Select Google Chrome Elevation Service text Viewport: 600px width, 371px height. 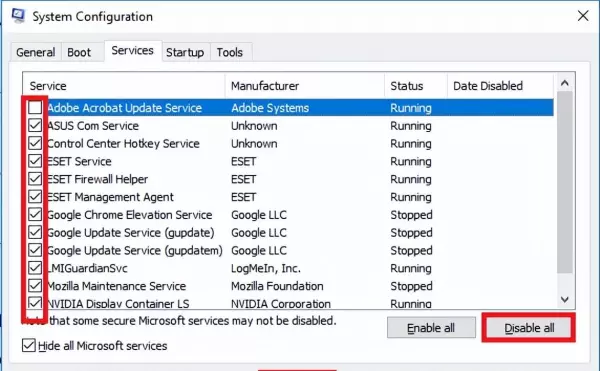[x=130, y=215]
